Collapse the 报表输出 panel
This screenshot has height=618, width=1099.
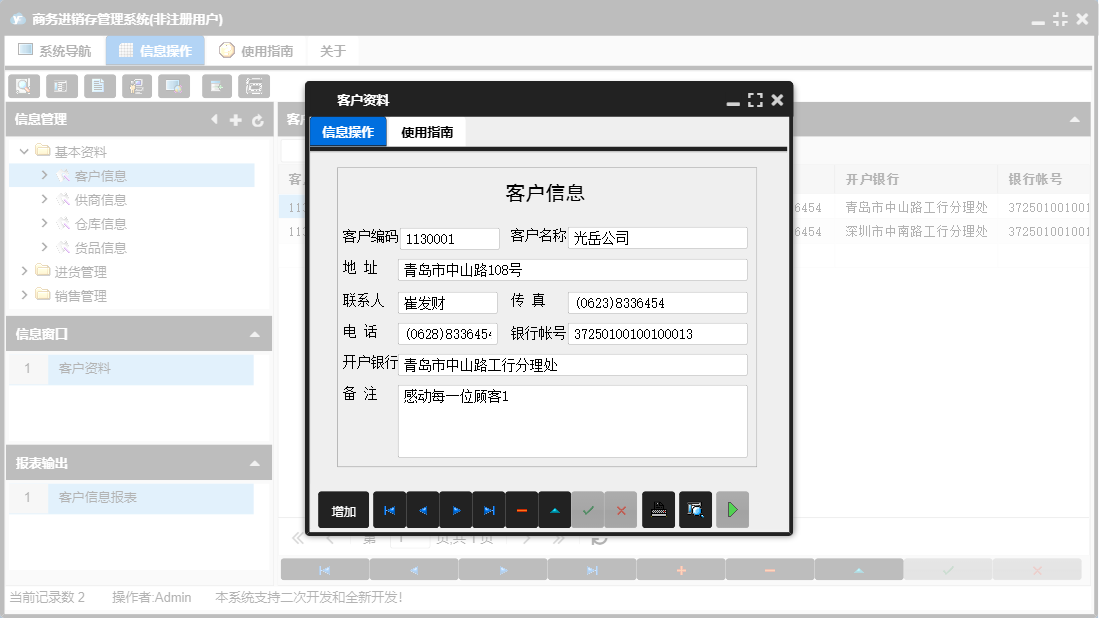pos(254,464)
